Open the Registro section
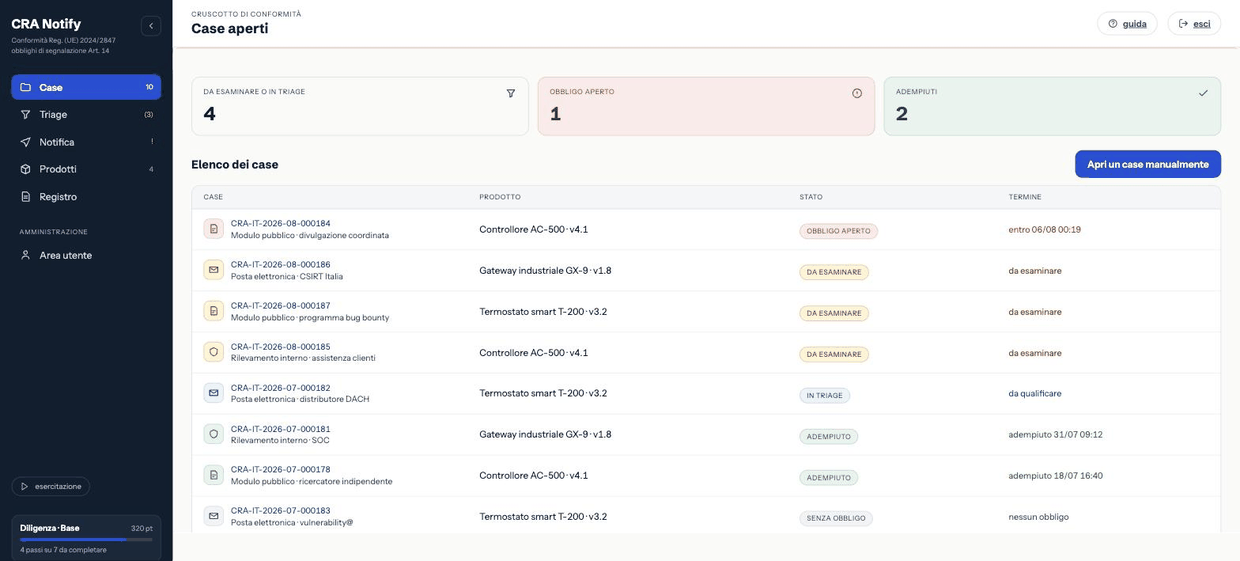Screen dimensions: 1240x561 [x=86, y=197]
